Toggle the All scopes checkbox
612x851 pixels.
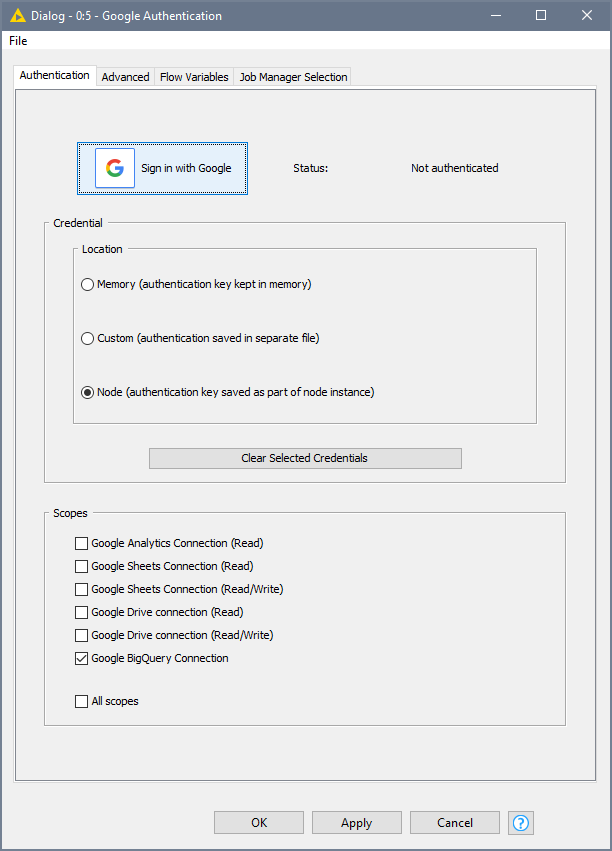coord(81,701)
